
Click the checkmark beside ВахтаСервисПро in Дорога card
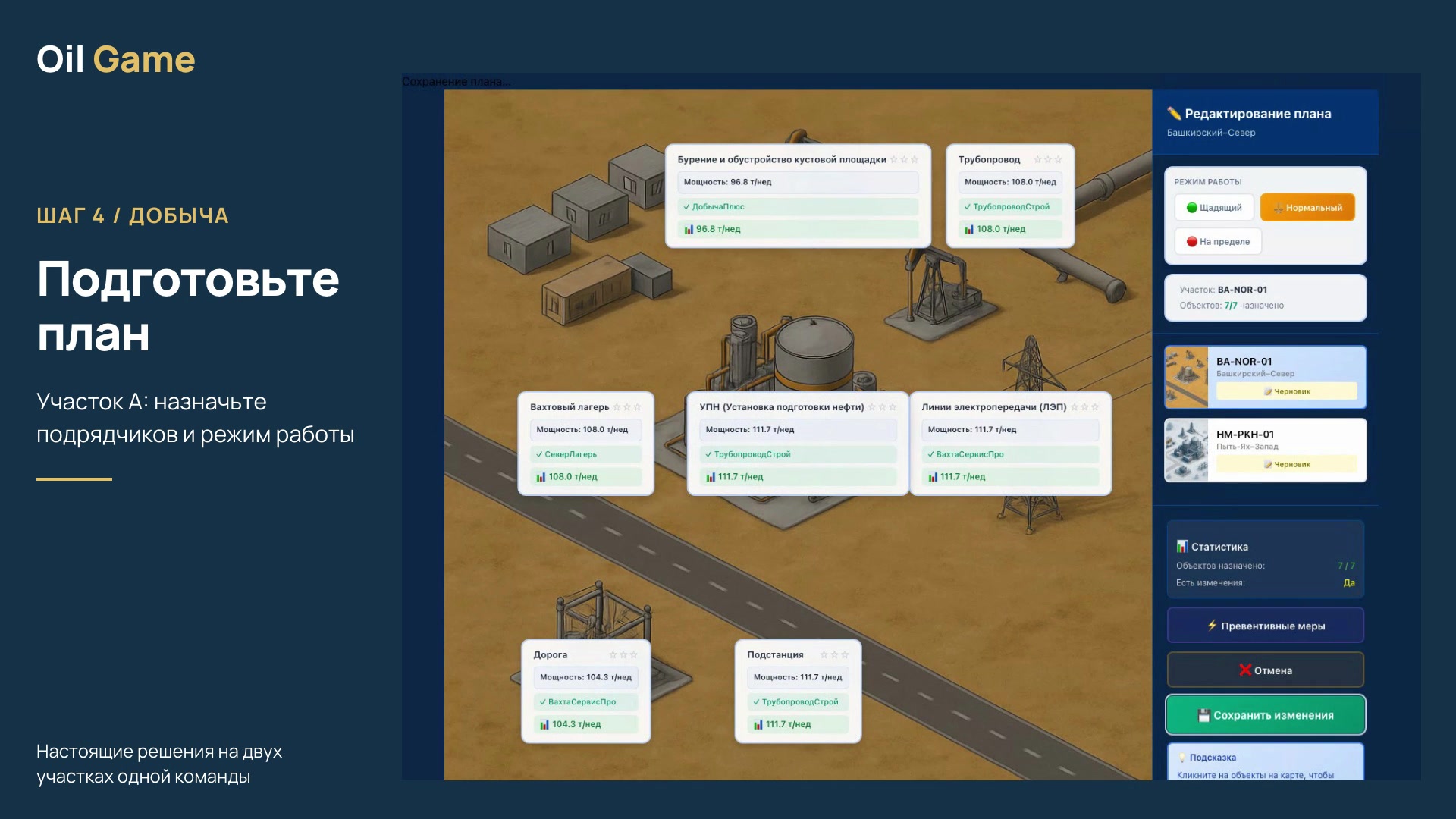pyautogui.click(x=543, y=702)
